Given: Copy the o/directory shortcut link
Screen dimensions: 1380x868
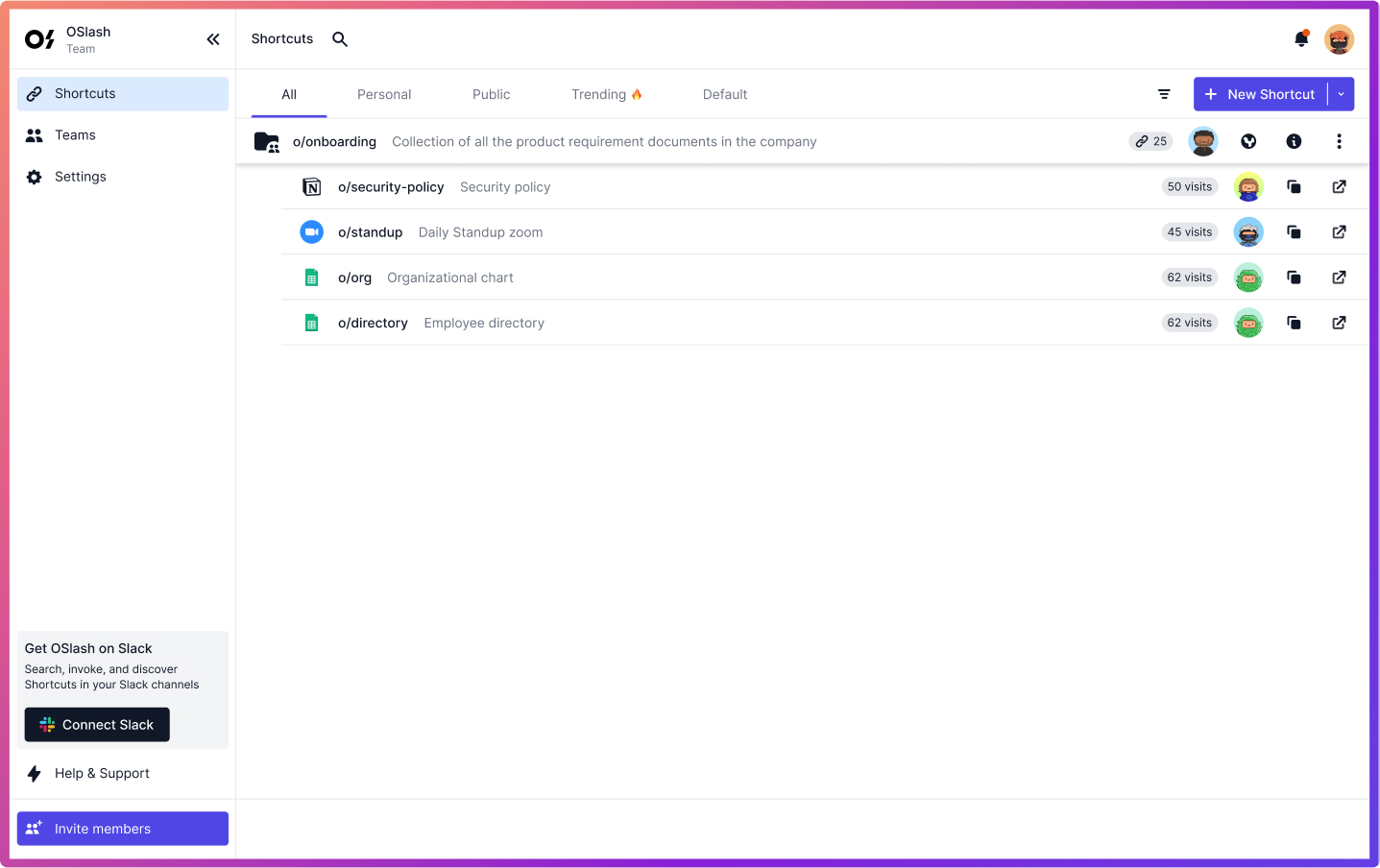Looking at the screenshot, I should (x=1294, y=323).
